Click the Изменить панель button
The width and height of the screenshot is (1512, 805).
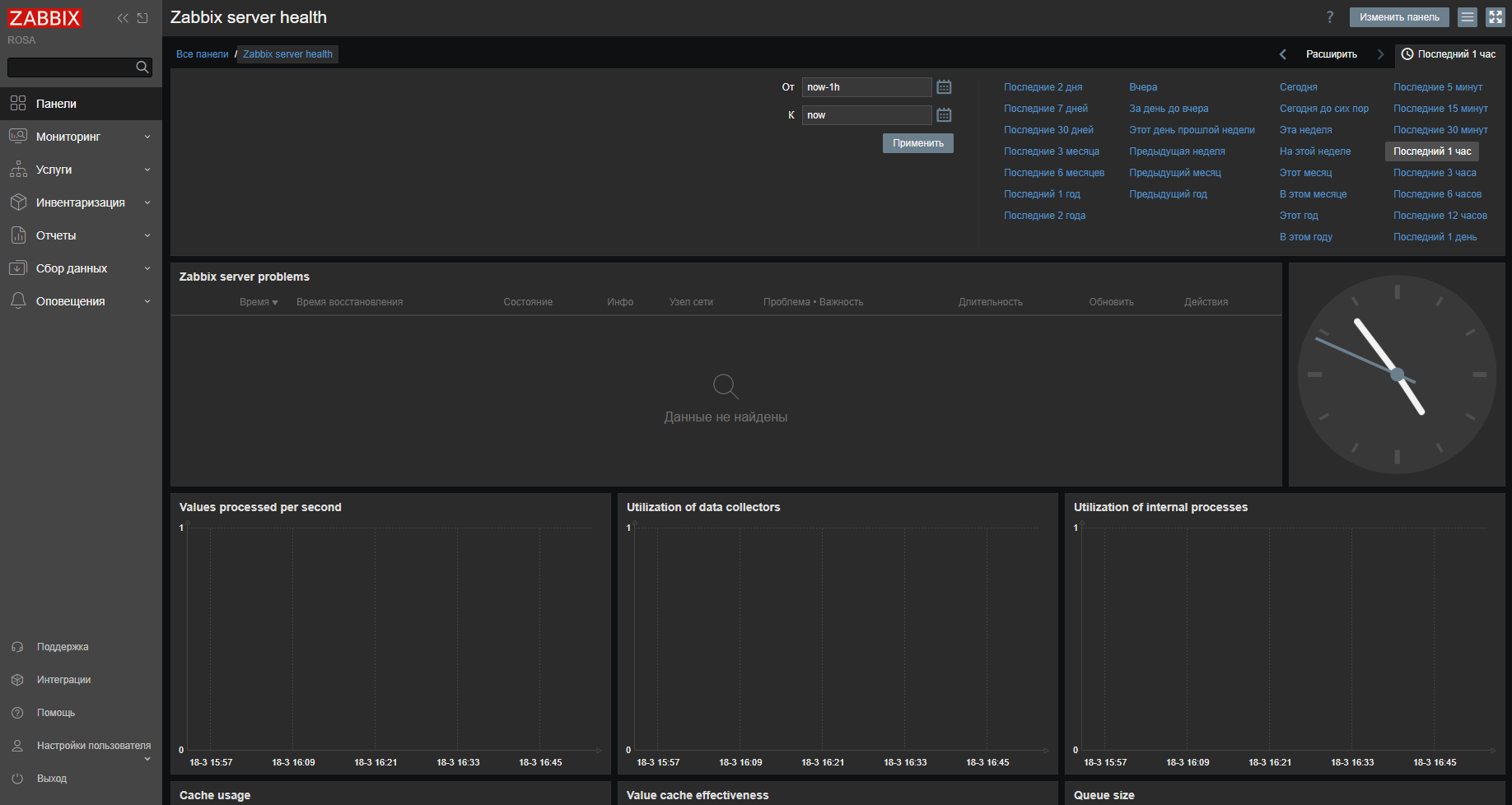(x=1398, y=17)
